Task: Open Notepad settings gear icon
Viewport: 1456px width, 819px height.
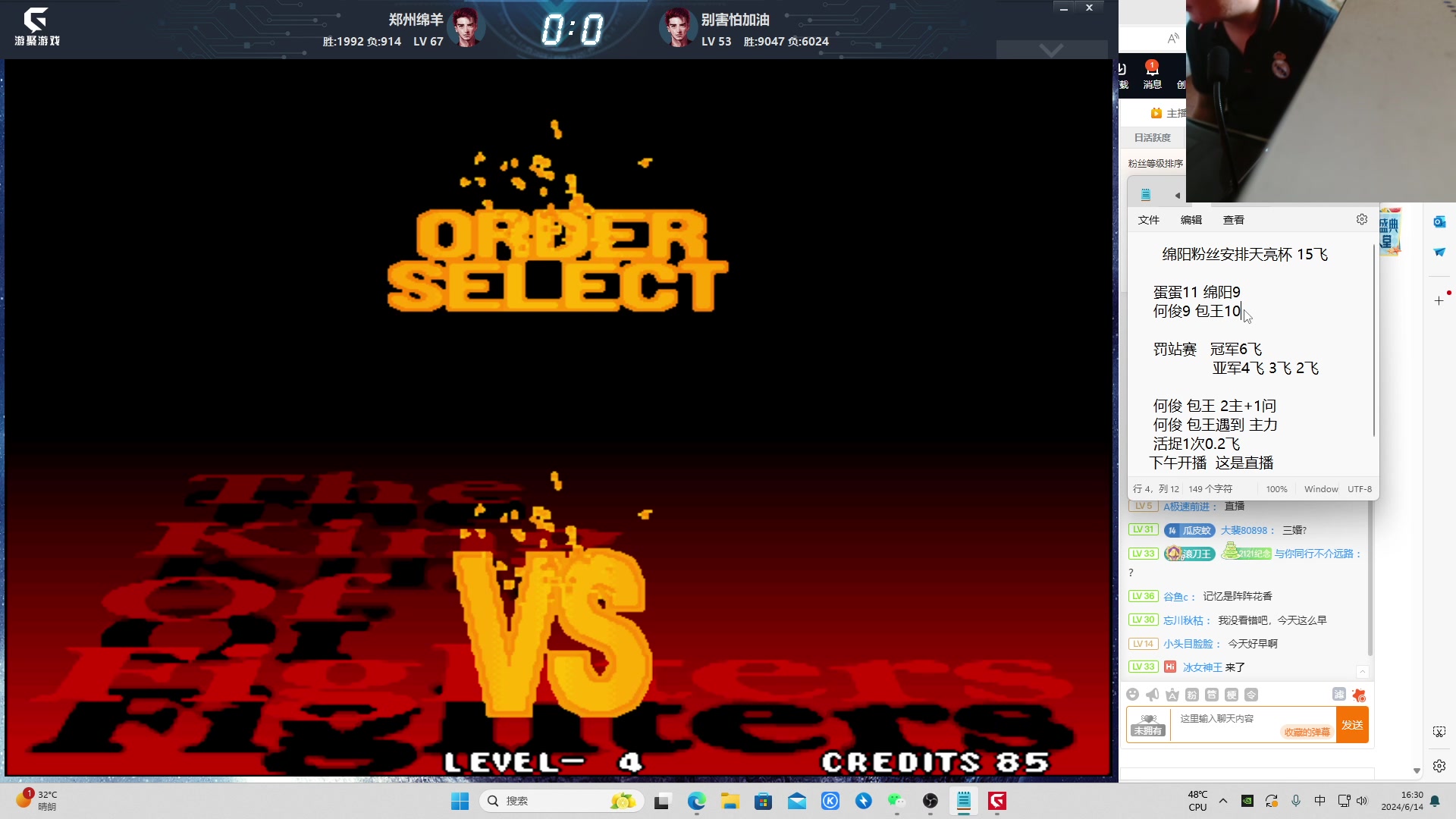Action: pyautogui.click(x=1362, y=219)
